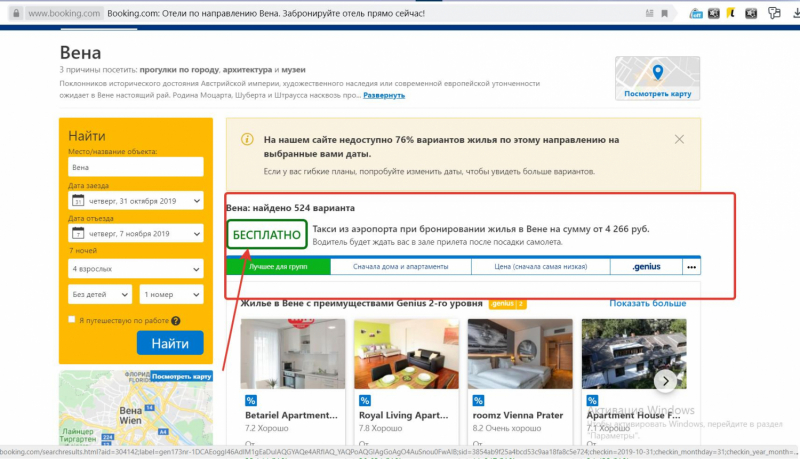
Task: Select the 'Лучшее для групп' sort tab
Action: tap(278, 267)
